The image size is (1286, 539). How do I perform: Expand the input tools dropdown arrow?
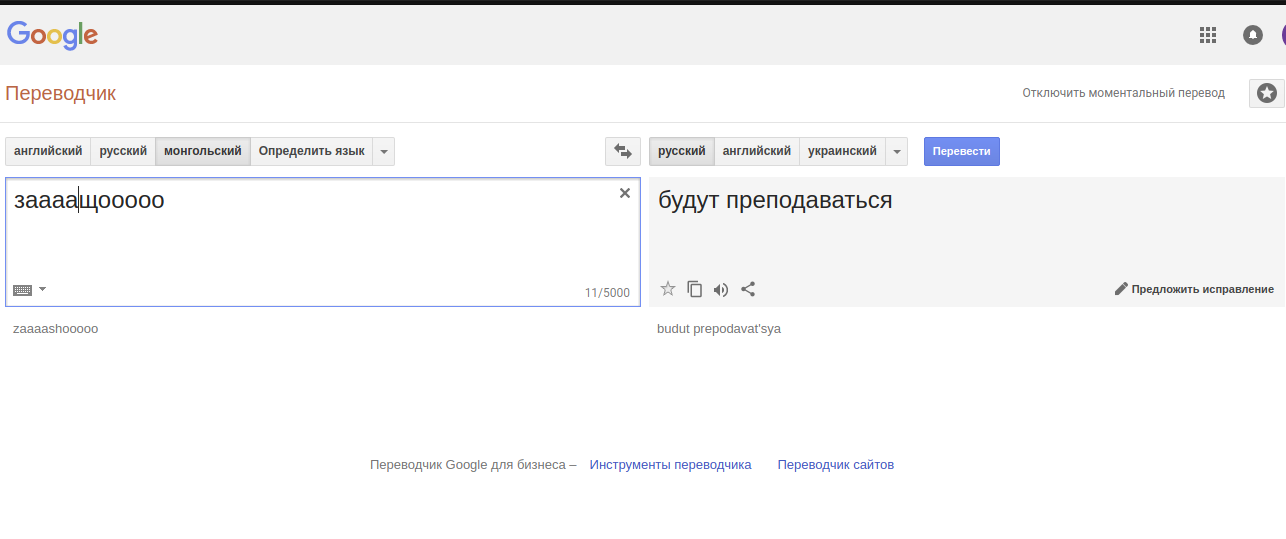click(42, 289)
